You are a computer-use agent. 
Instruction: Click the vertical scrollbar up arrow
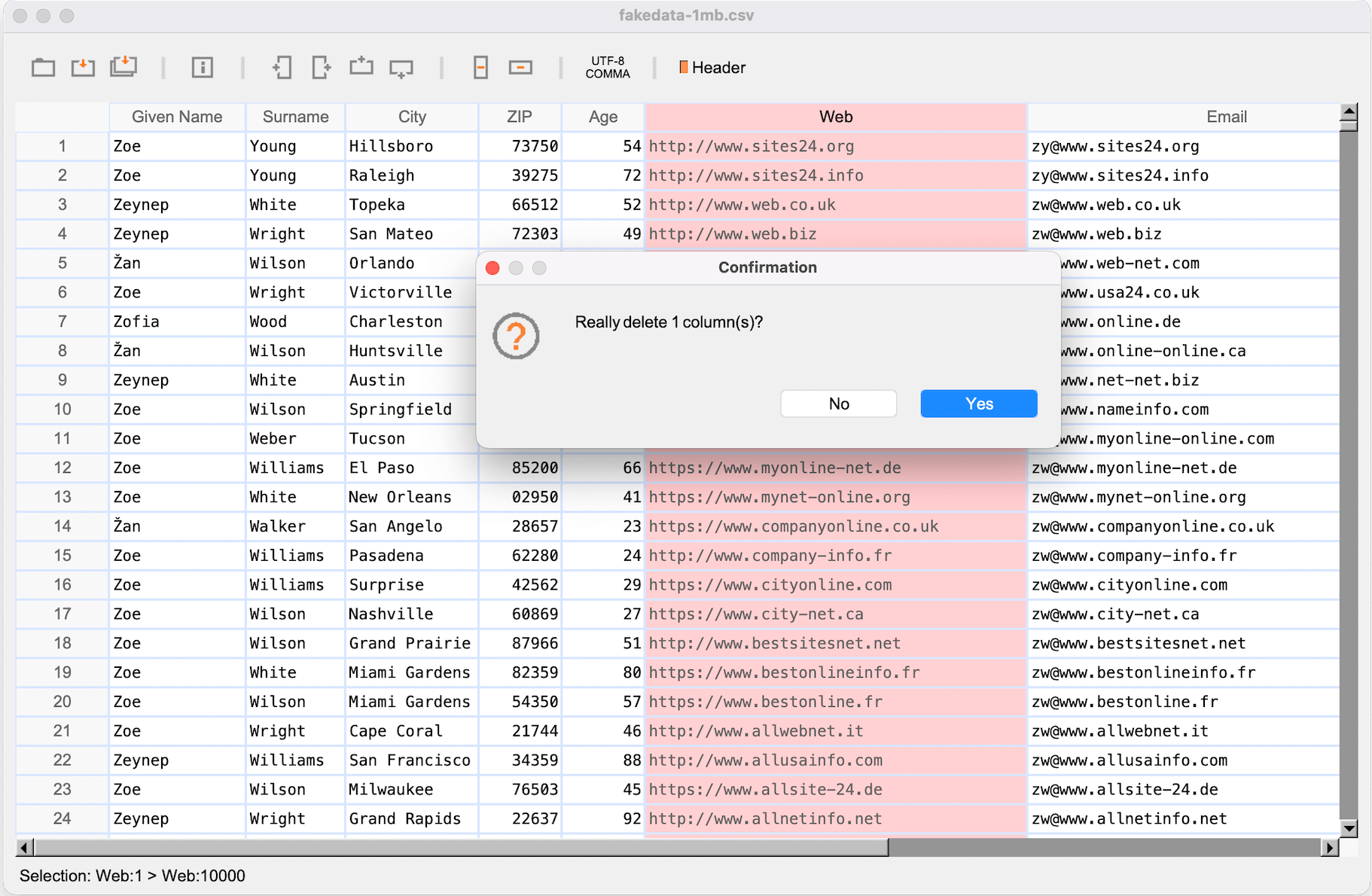(1349, 111)
